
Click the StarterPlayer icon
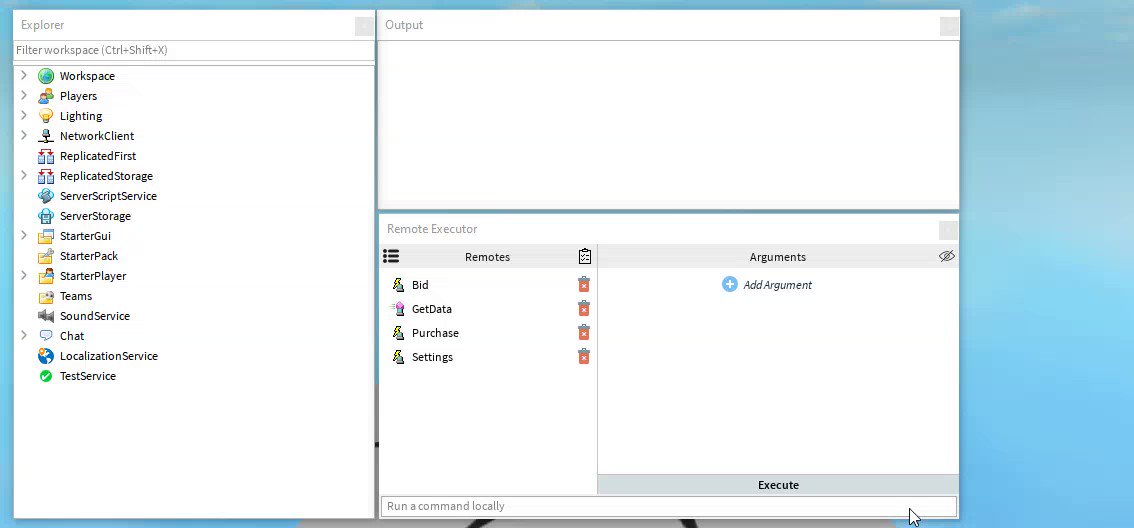(46, 276)
